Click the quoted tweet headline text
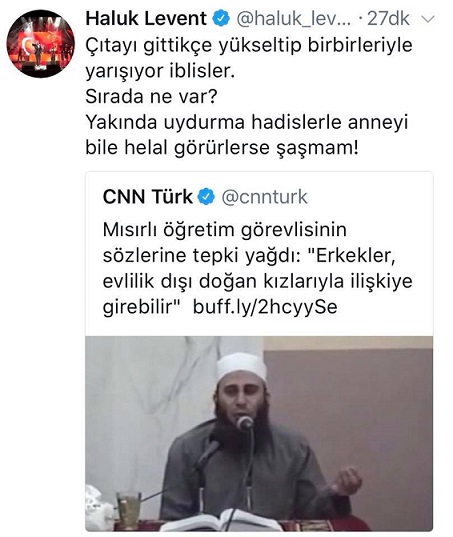The height and width of the screenshot is (537, 453). 257,268
